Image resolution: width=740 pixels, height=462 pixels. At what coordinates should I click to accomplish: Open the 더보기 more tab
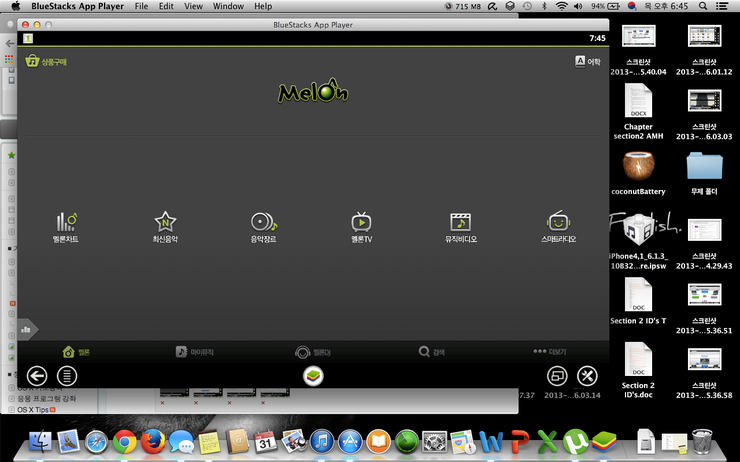click(x=550, y=352)
